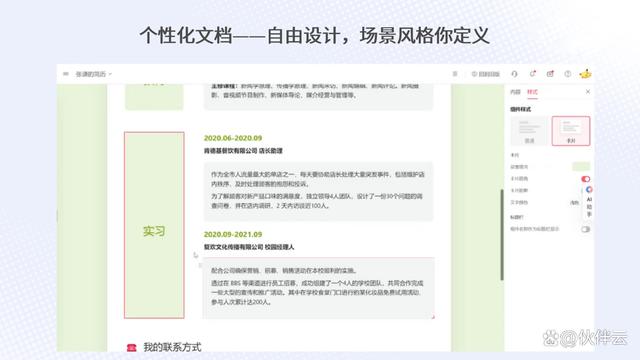
Task: Open the hamburger menu in top-left corner
Action: [x=66, y=74]
